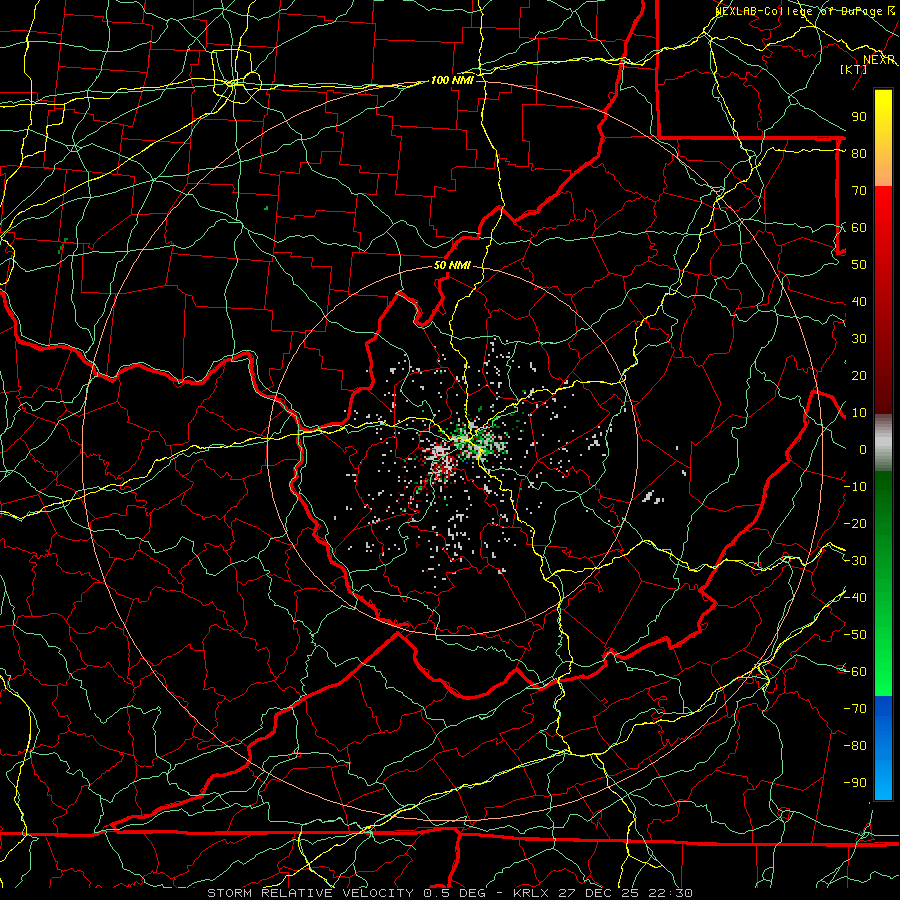The height and width of the screenshot is (900, 900).
Task: Click the 70 value on velocity scale
Action: point(859,191)
